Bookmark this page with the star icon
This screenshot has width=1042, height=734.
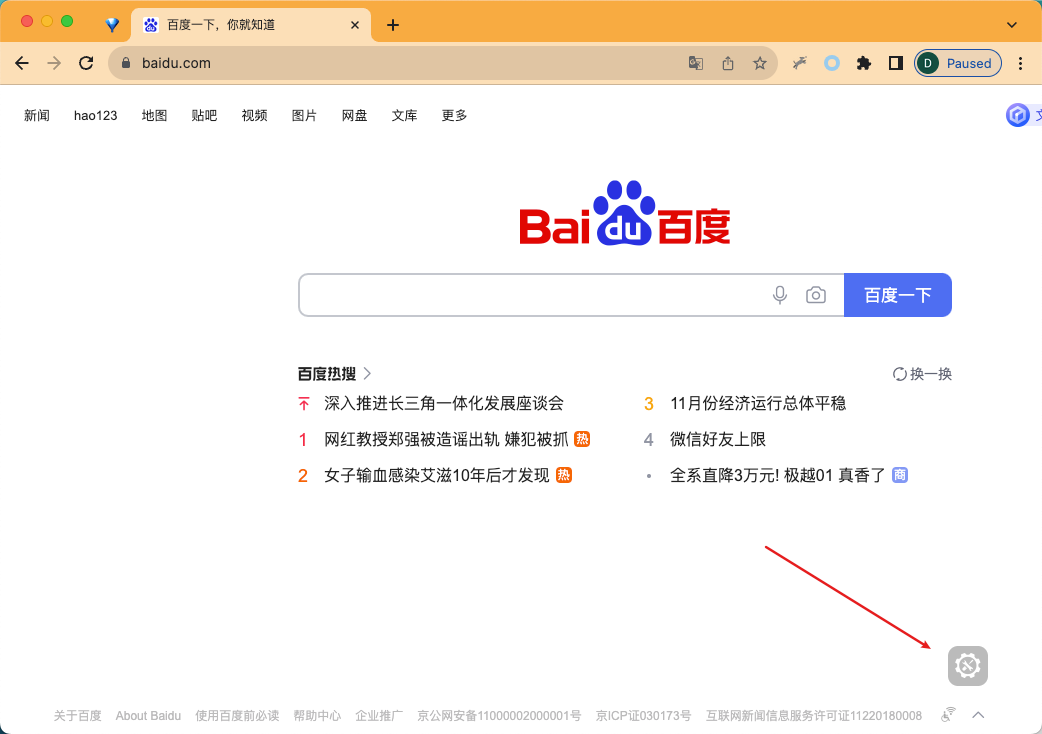760,63
